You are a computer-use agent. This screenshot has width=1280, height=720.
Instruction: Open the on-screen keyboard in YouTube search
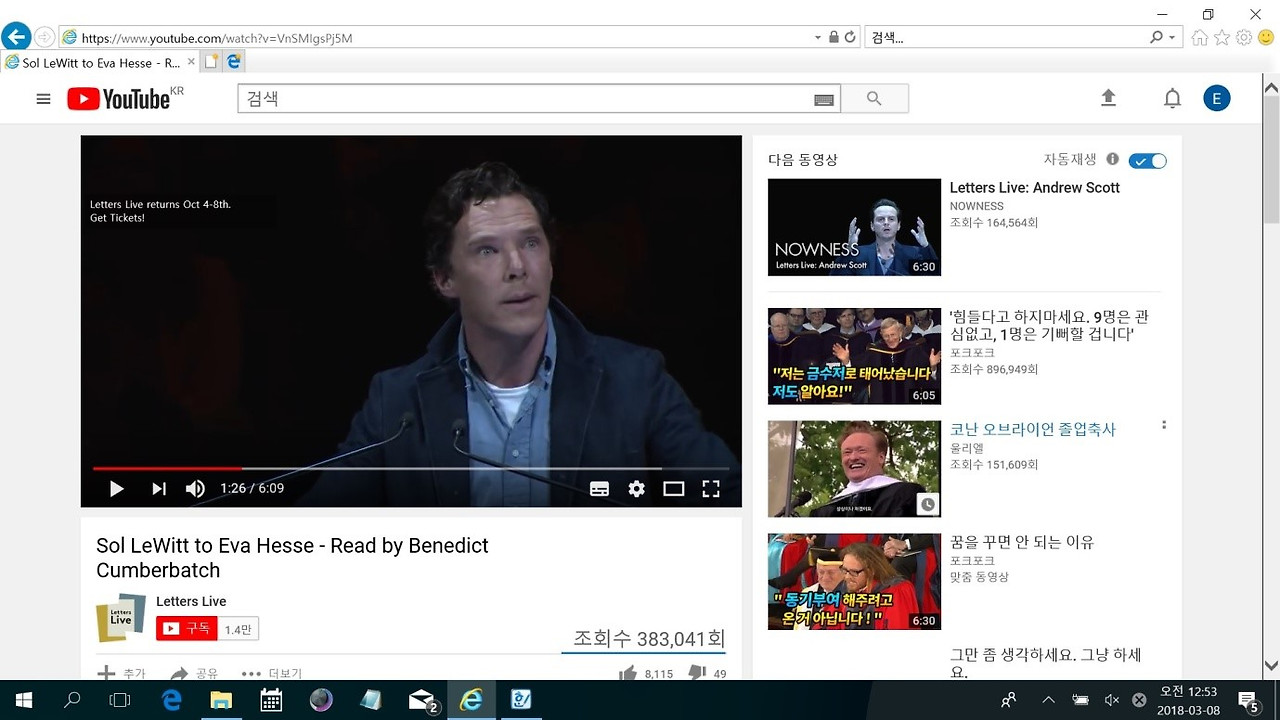point(824,99)
